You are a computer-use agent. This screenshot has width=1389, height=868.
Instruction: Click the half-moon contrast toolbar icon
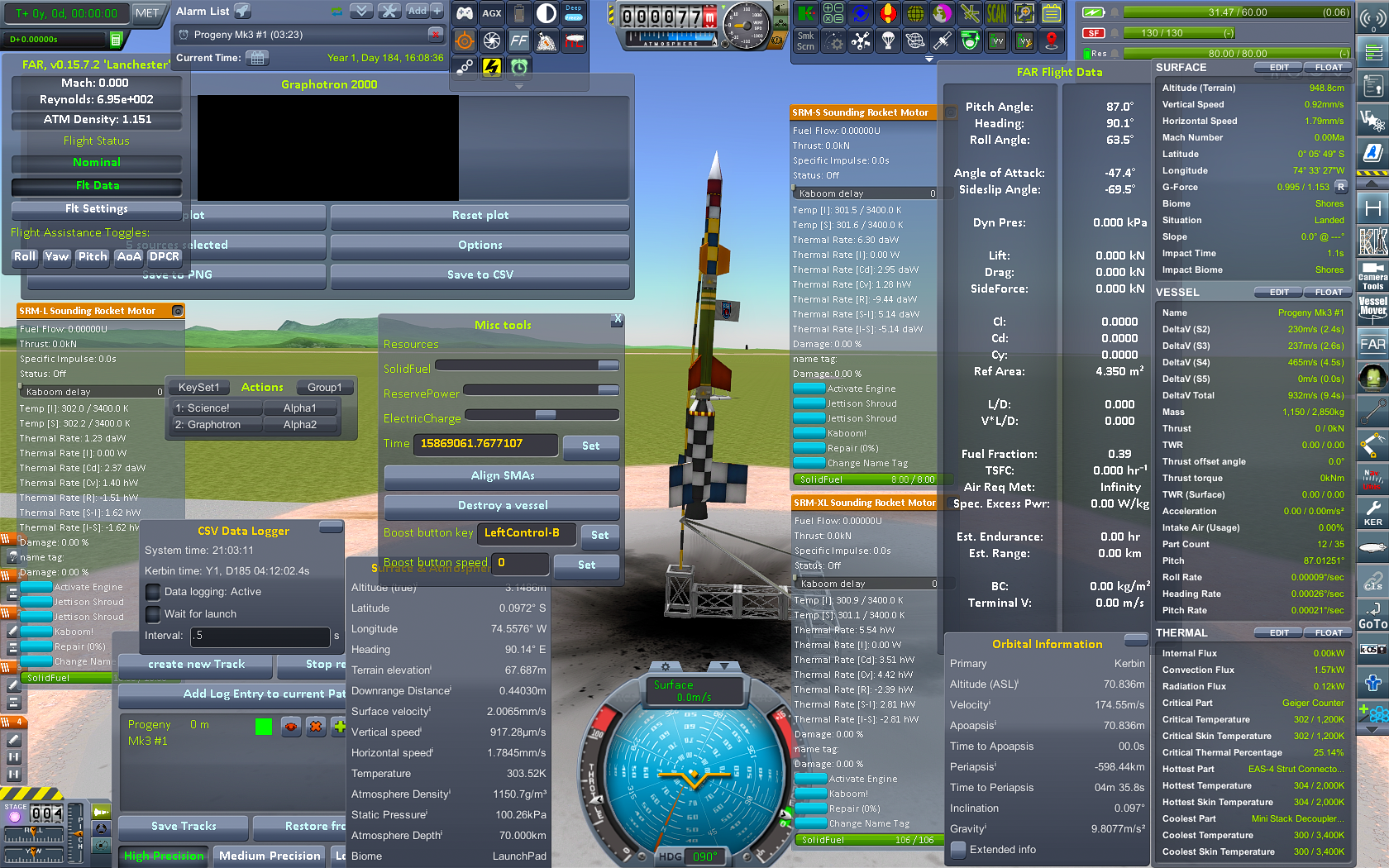547,13
